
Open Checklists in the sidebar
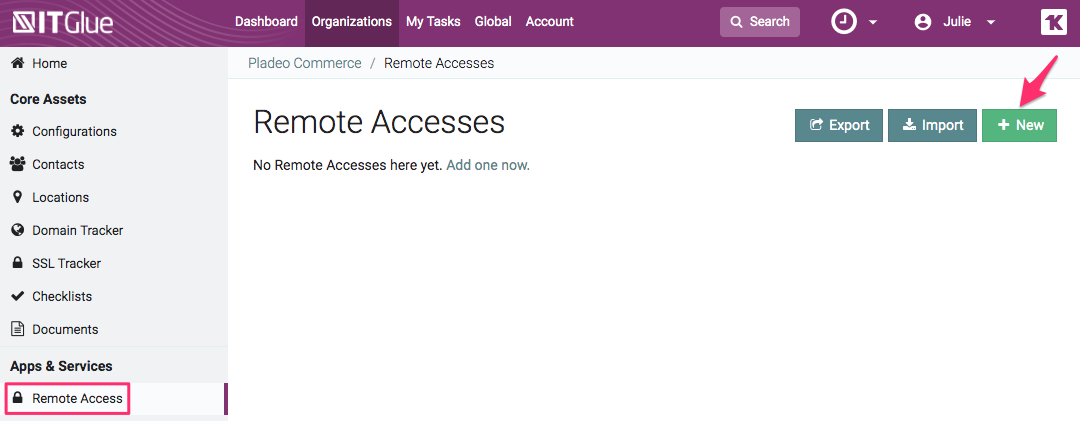coord(62,296)
